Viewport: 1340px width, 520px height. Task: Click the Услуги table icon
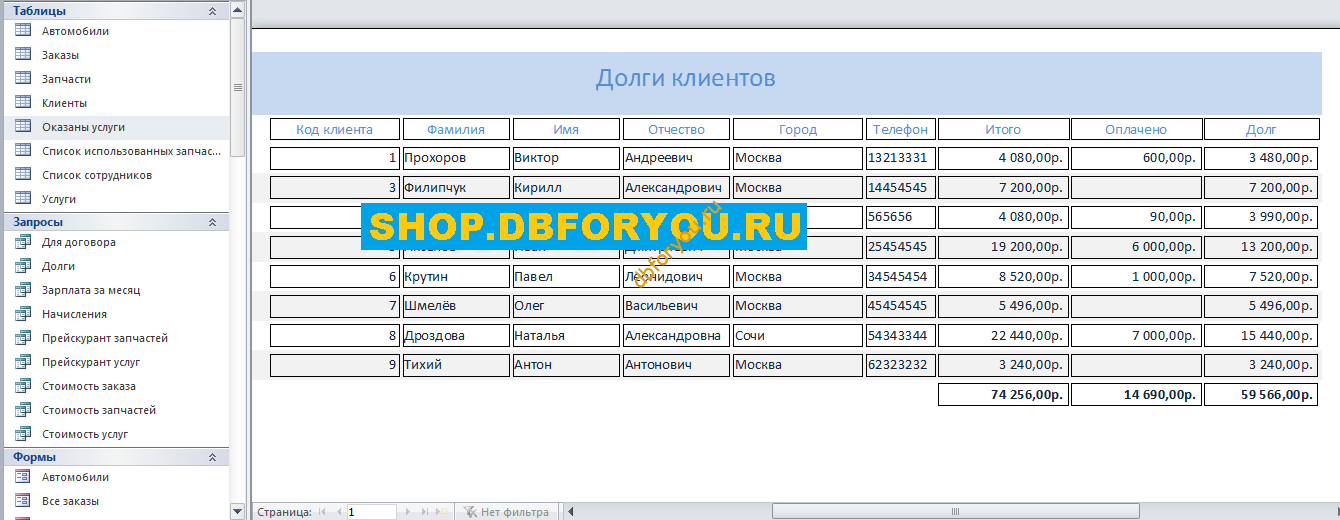coord(23,199)
